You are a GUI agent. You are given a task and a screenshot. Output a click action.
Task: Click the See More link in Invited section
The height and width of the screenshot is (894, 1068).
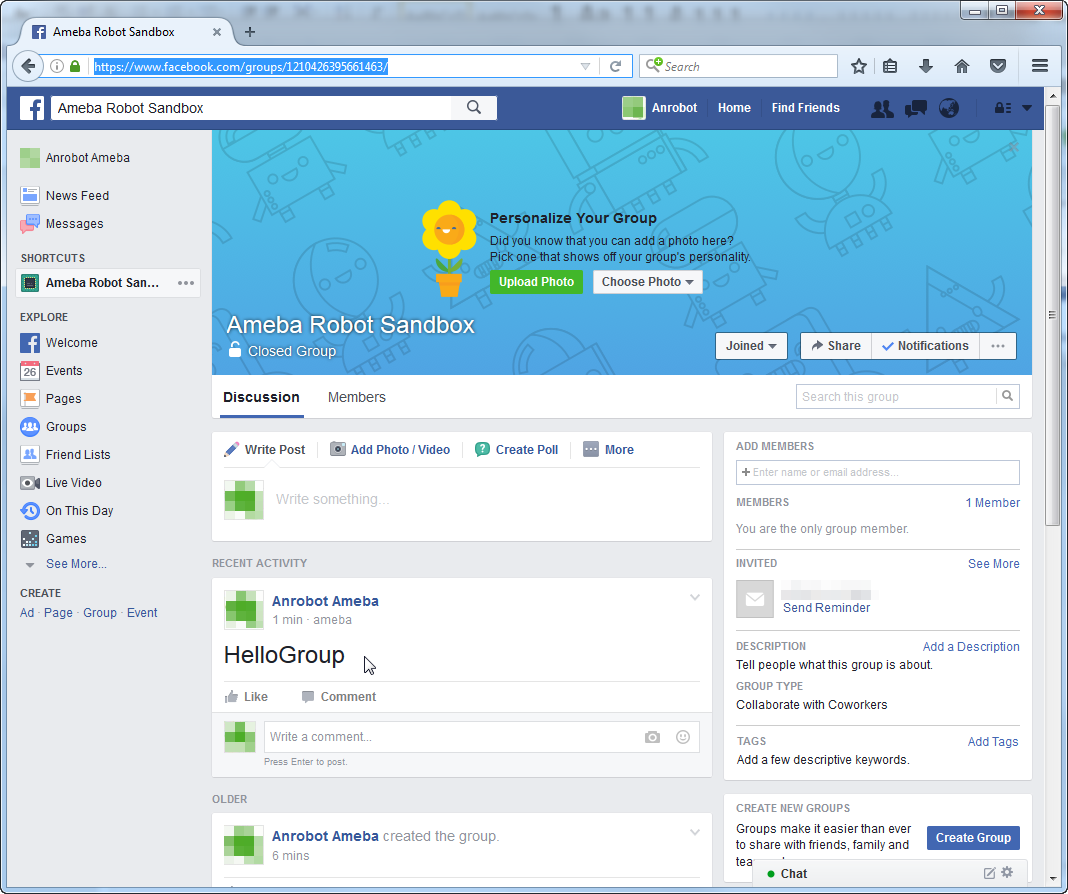coord(994,564)
